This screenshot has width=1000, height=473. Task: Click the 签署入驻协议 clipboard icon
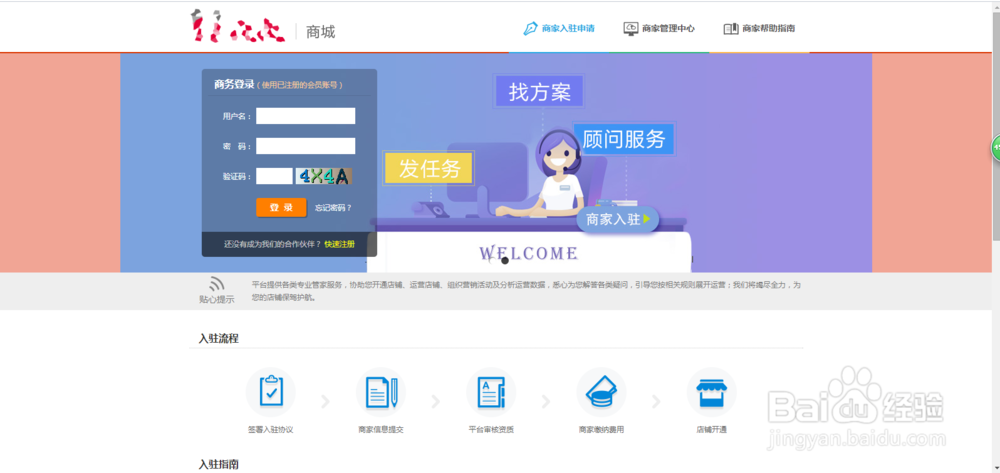pos(270,392)
